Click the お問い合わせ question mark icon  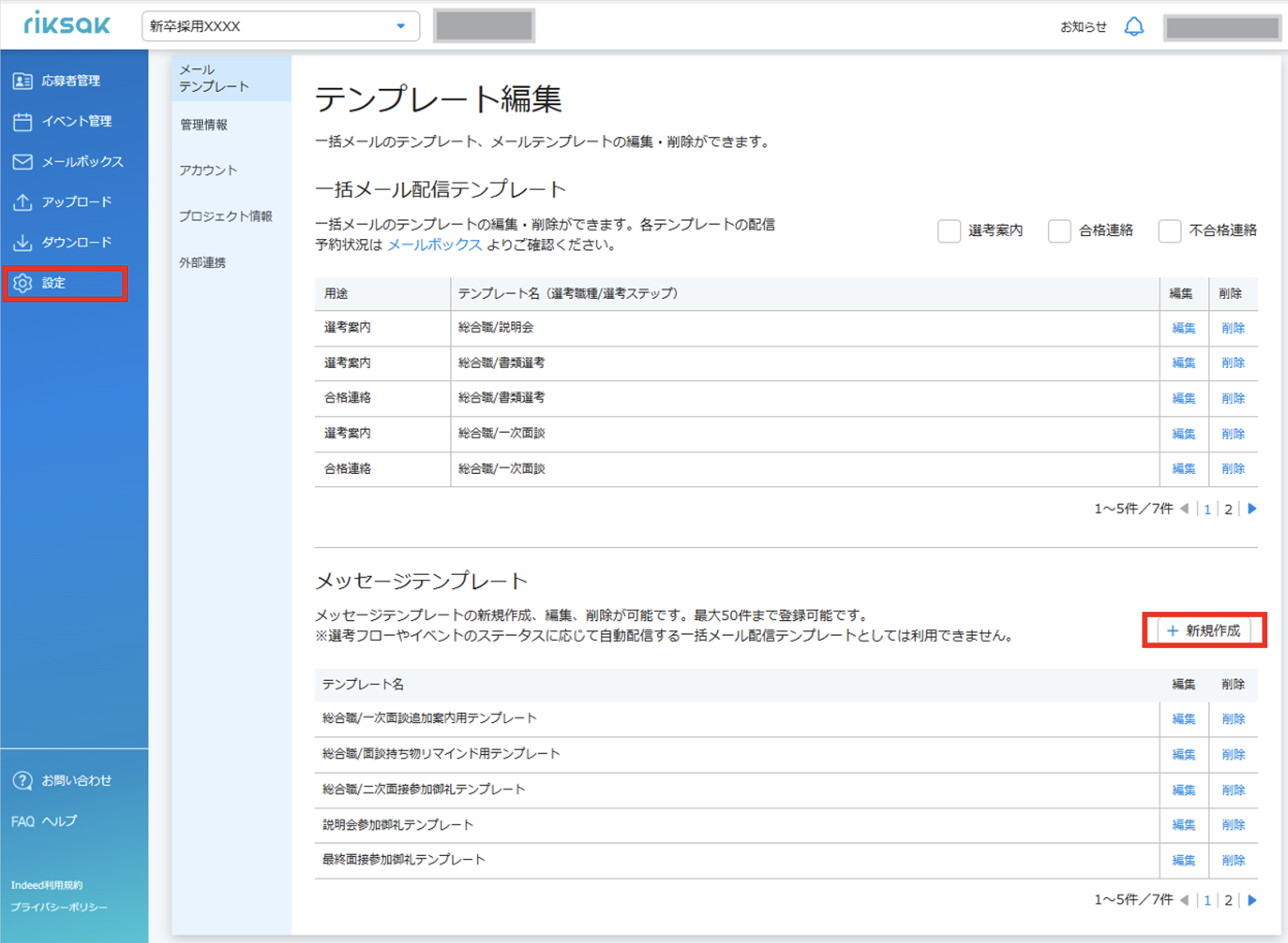coord(22,780)
